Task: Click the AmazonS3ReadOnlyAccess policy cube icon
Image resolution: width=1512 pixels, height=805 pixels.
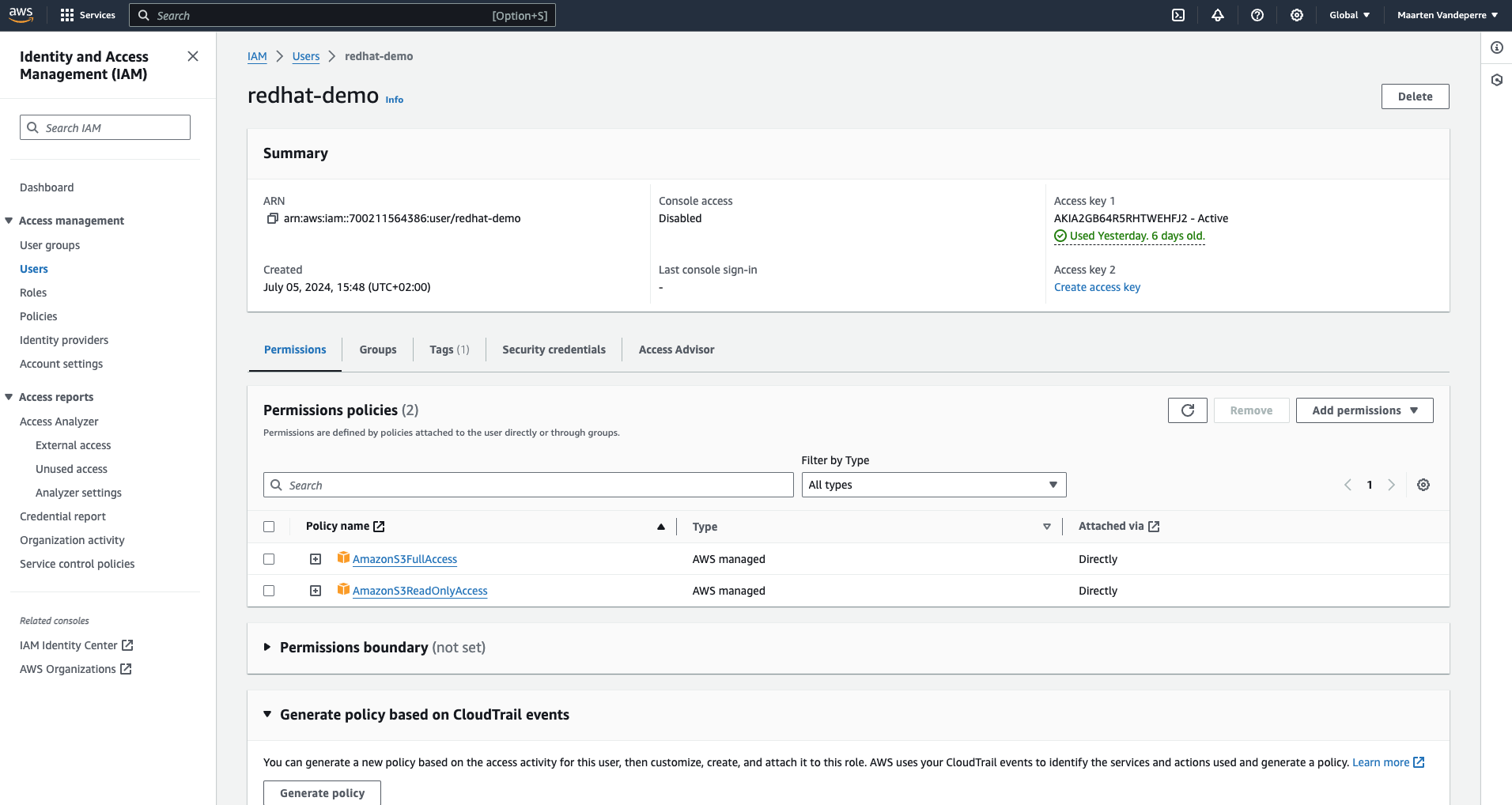Action: tap(343, 589)
